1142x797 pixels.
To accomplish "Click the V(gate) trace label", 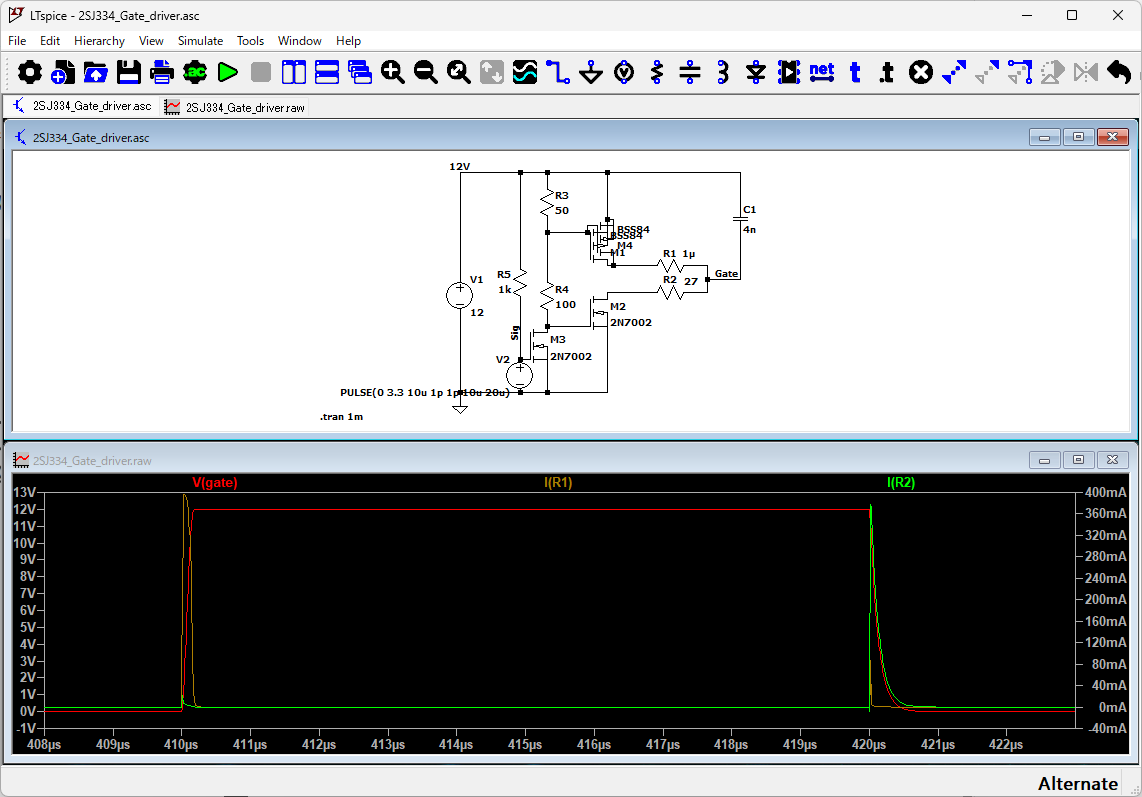I will click(215, 483).
